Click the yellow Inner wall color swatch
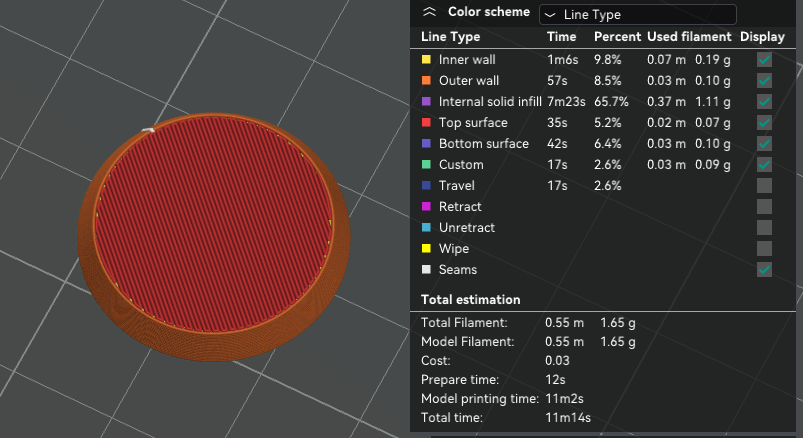Viewport: 803px width, 438px height. (427, 60)
